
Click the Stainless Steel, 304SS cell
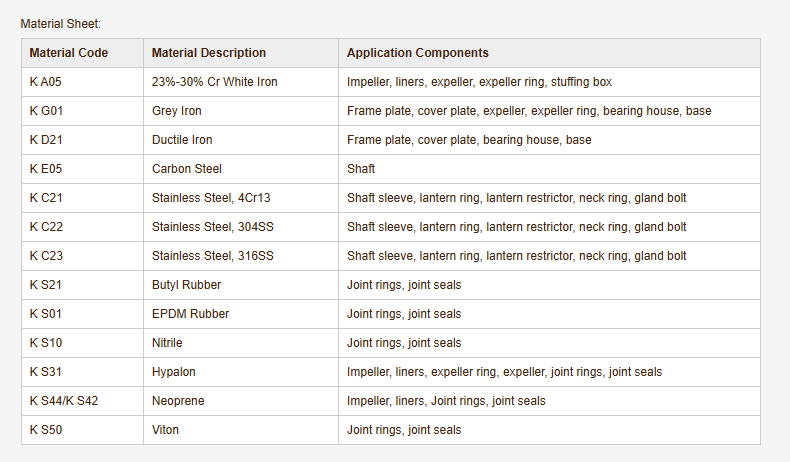(x=213, y=227)
